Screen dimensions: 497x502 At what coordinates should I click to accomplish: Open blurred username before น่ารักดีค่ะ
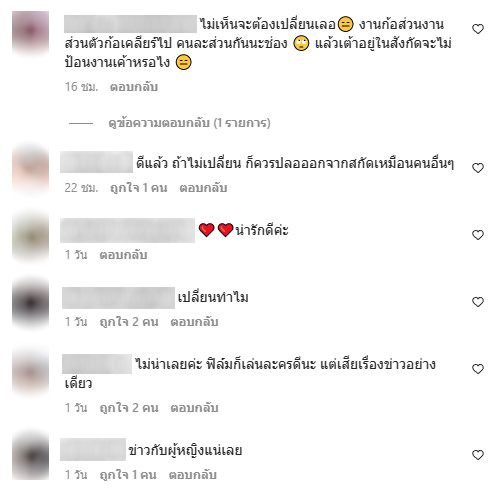tap(127, 230)
